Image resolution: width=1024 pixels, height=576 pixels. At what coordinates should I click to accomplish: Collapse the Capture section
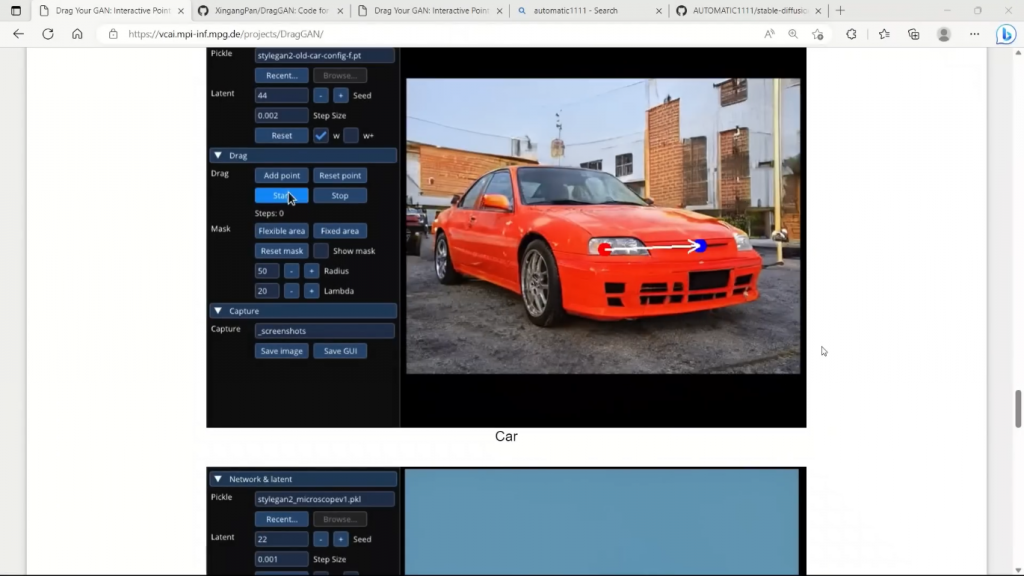click(x=218, y=311)
